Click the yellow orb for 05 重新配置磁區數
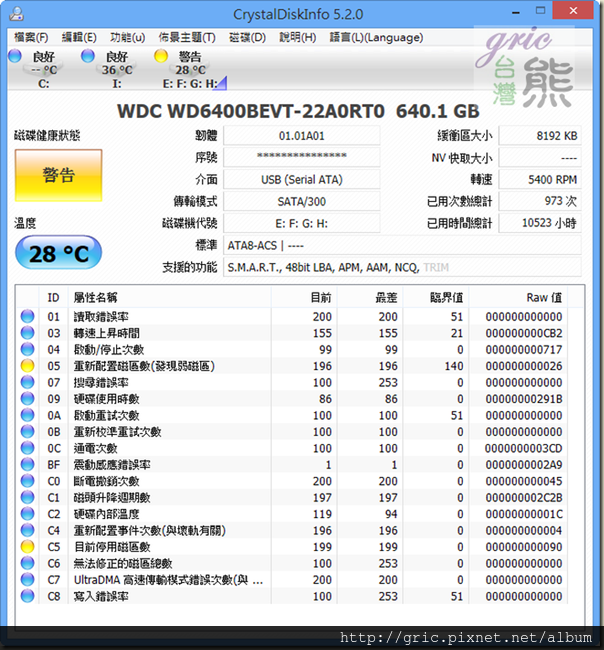Viewport: 604px width, 650px height. [27, 366]
